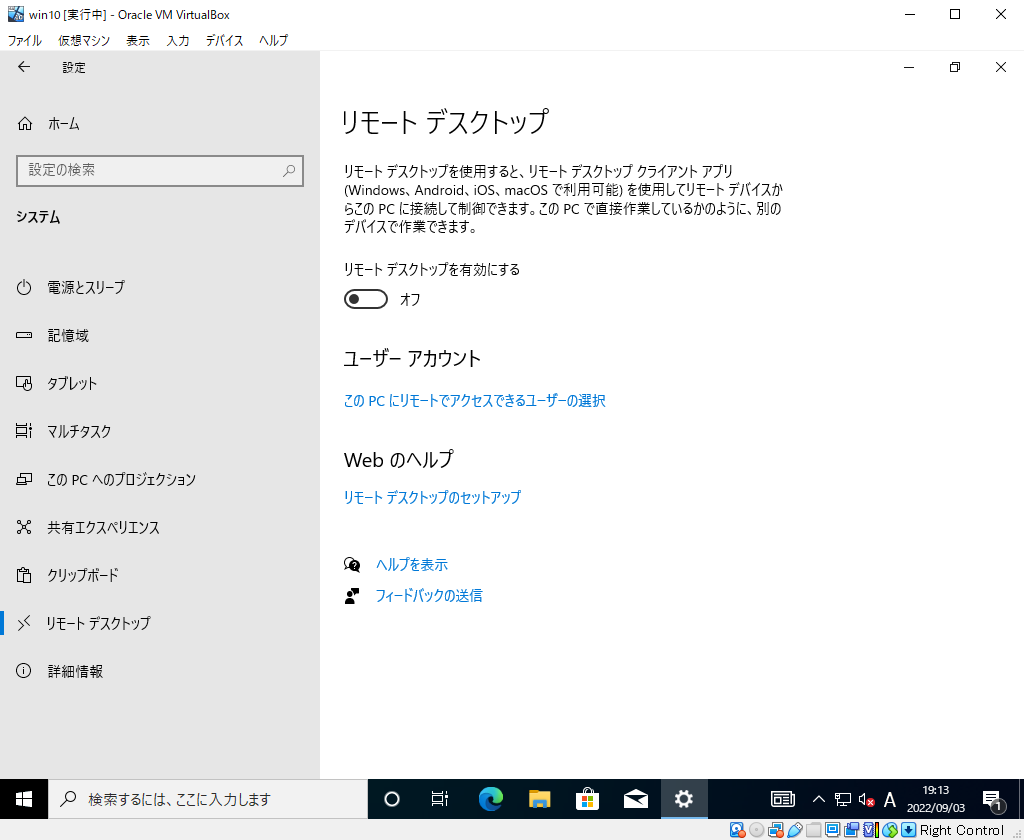Enable the remote desktop toggle switch
The width and height of the screenshot is (1024, 840).
(365, 298)
